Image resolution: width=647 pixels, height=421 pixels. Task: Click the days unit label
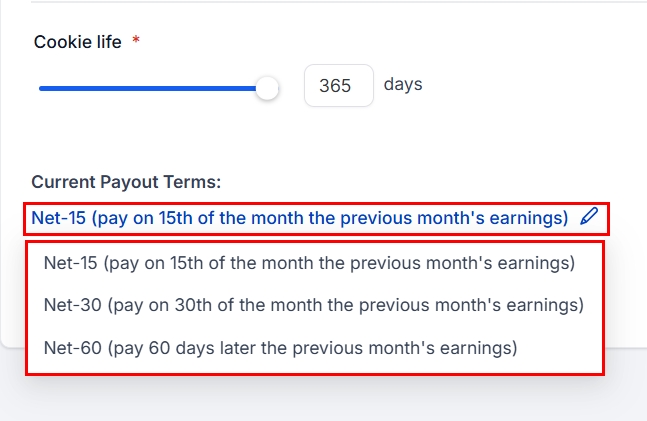(x=403, y=84)
